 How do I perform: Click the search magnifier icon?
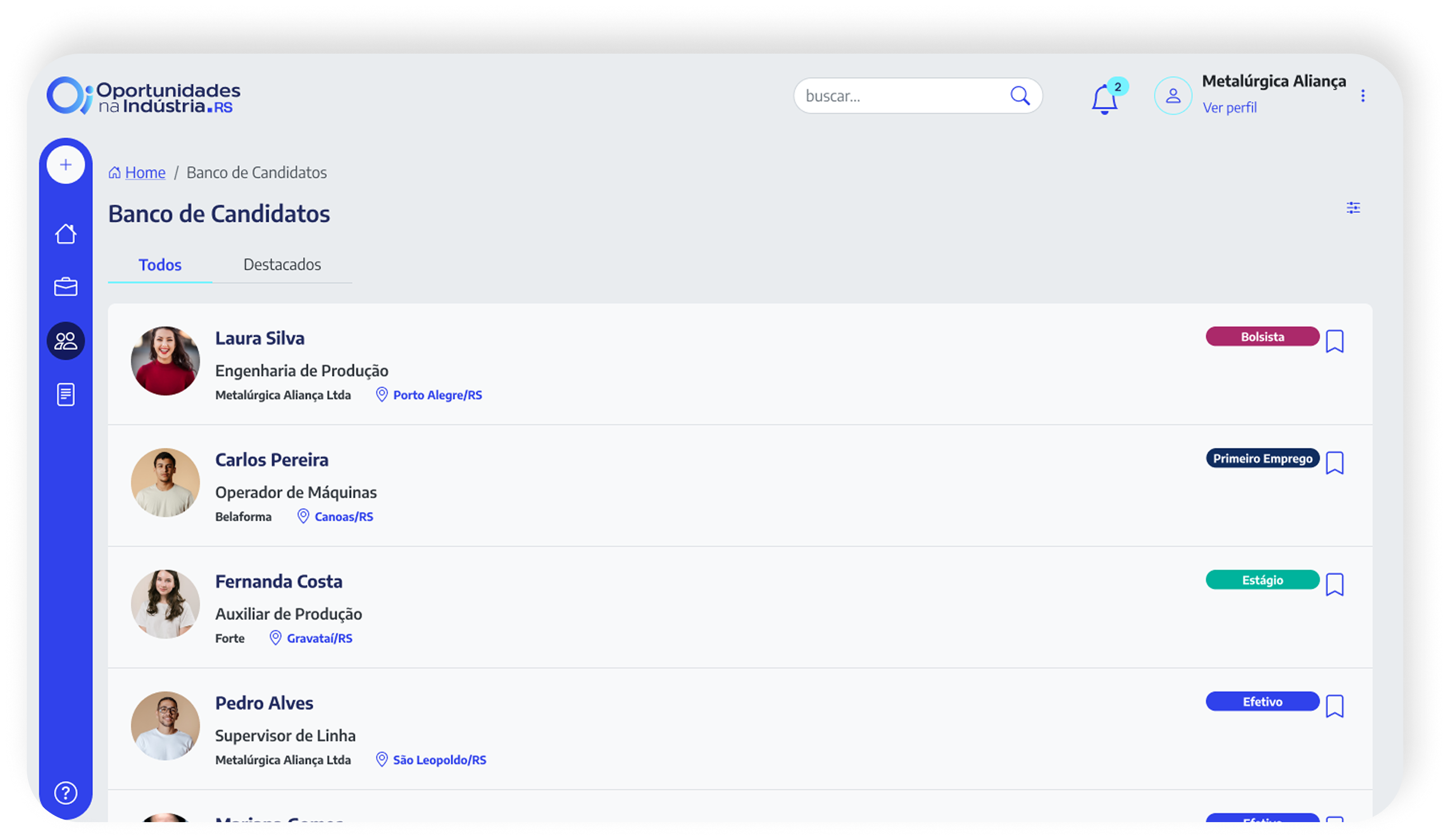pos(1020,96)
